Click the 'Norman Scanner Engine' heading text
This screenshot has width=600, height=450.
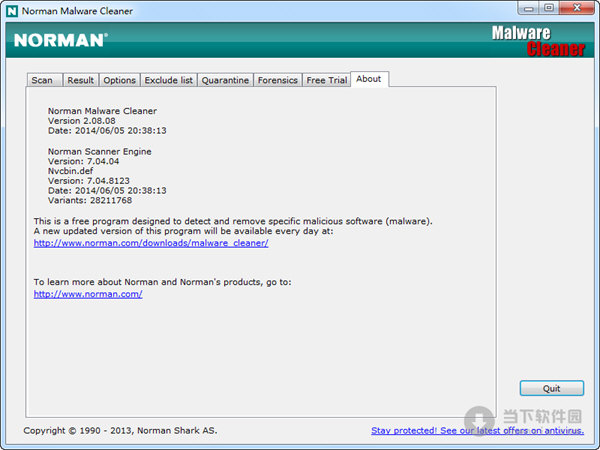[99, 151]
